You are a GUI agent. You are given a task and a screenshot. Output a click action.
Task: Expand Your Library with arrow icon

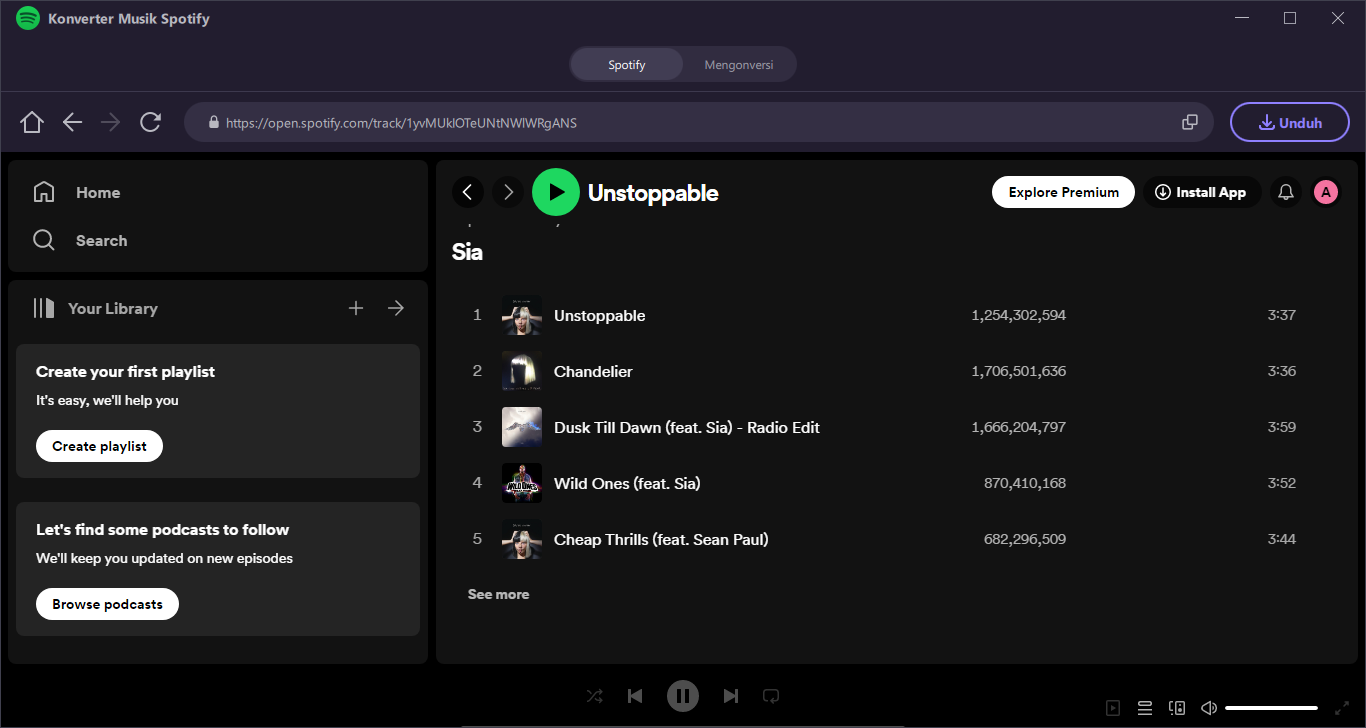(x=396, y=308)
